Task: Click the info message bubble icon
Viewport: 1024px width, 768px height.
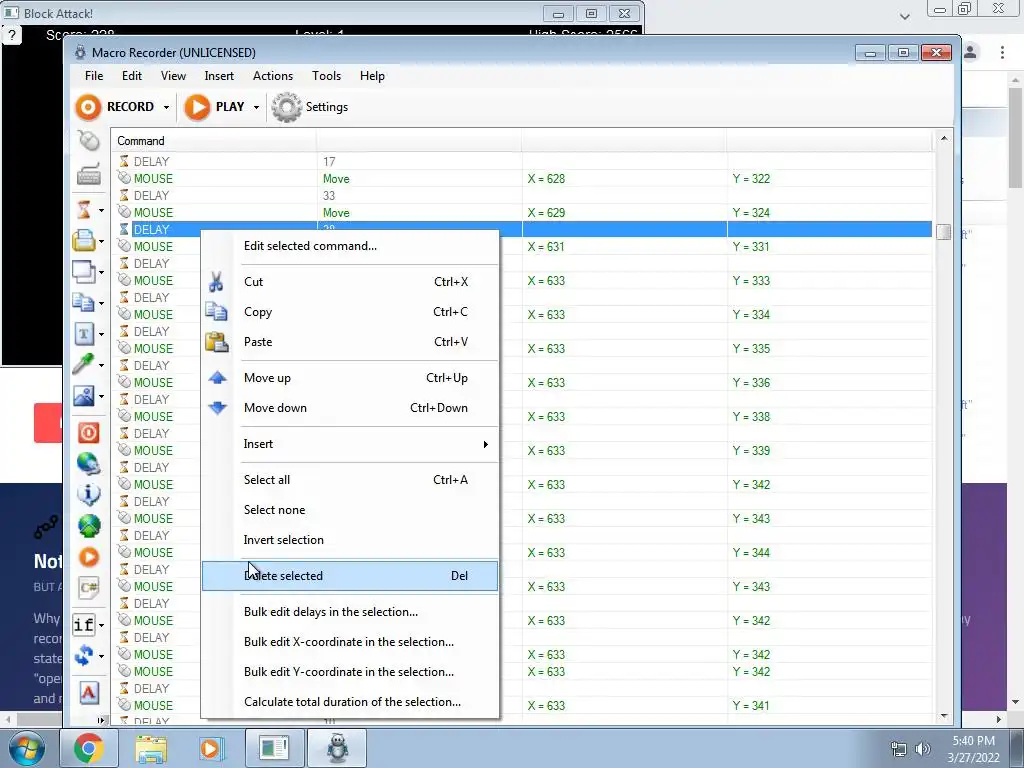Action: 89,494
